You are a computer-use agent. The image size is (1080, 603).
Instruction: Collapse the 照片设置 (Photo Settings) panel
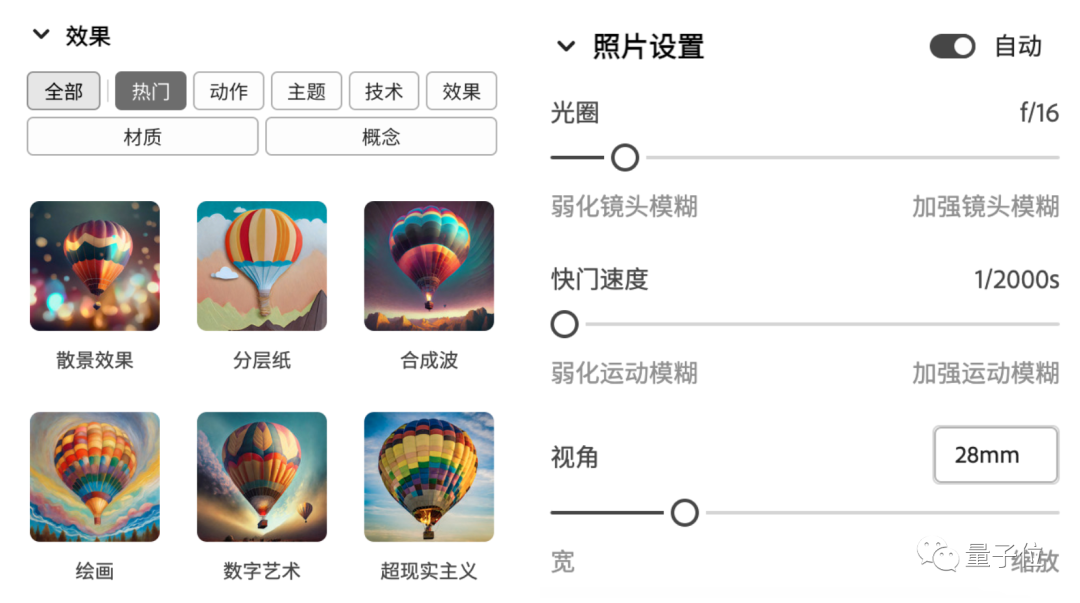[x=565, y=46]
